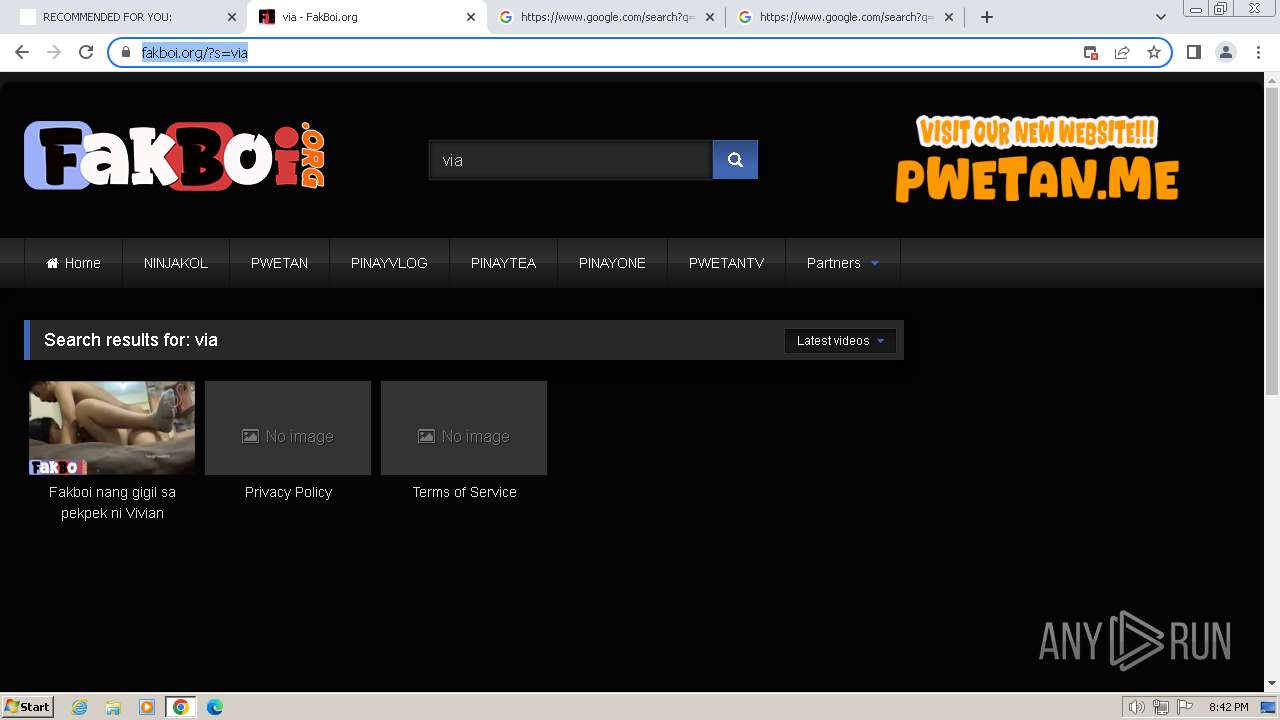Open the 'Latest videos' sort dropdown
1280x720 pixels.
[840, 341]
